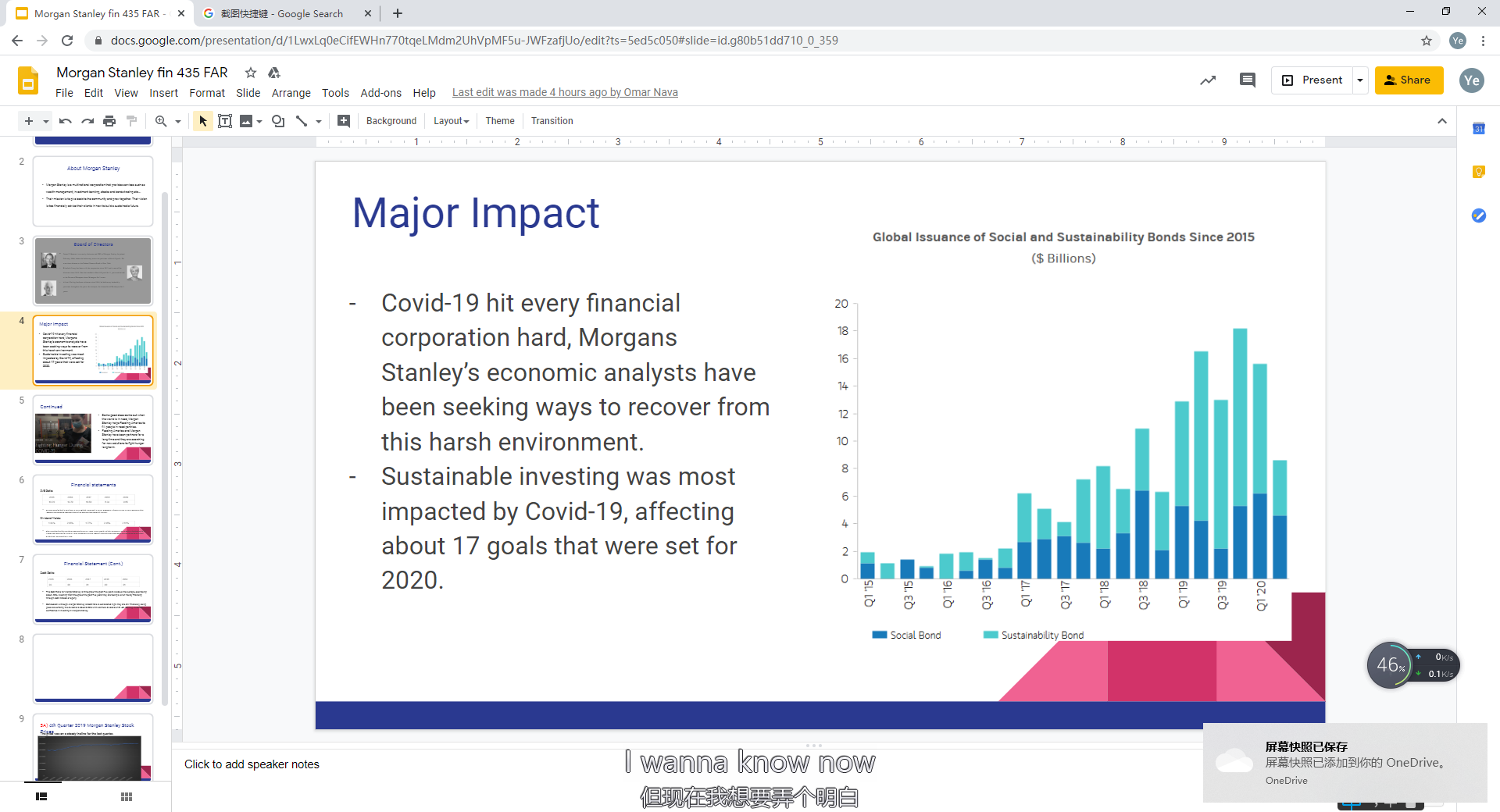
Task: Reload the browser page
Action: pos(67,41)
